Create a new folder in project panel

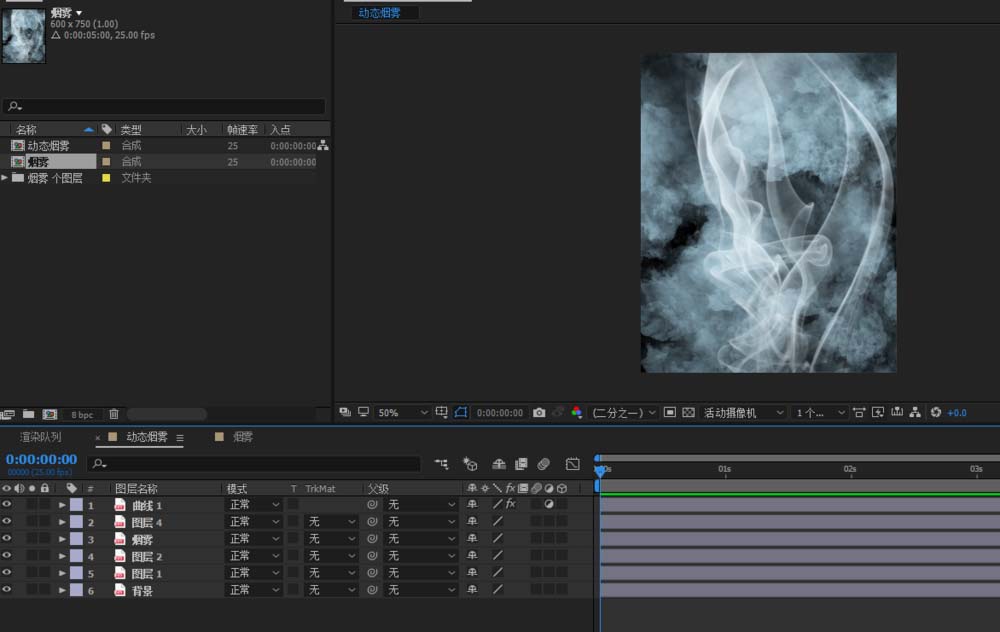tap(28, 414)
